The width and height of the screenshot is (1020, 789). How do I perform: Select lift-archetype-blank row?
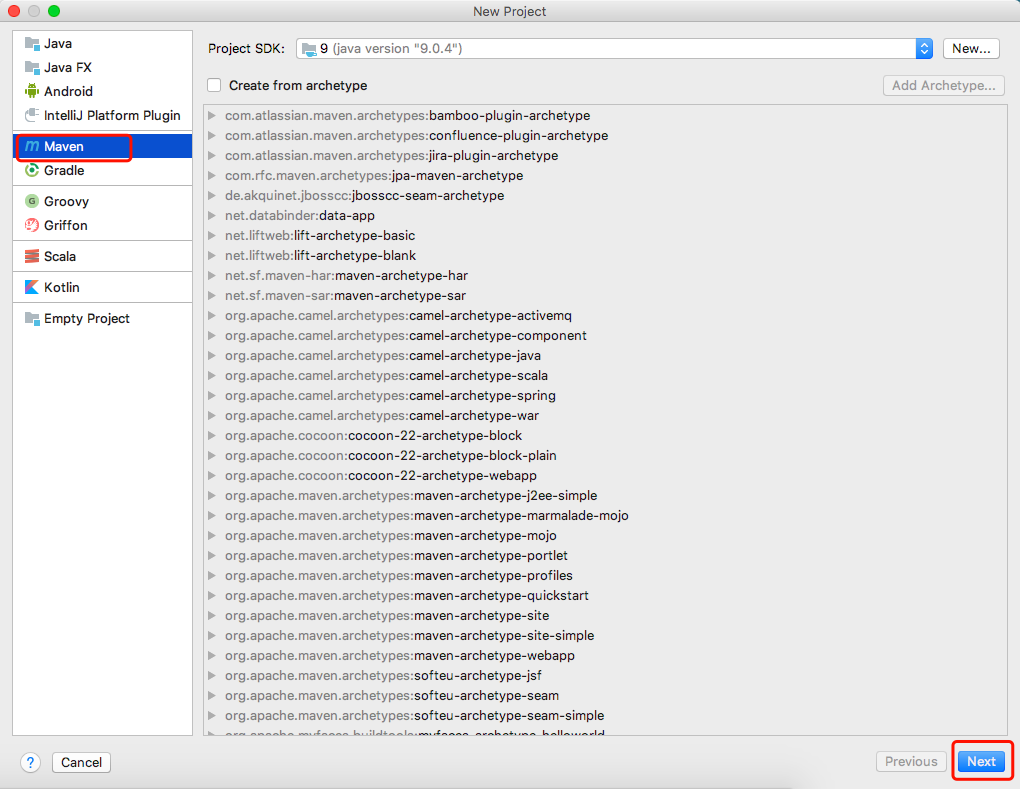[x=605, y=256]
